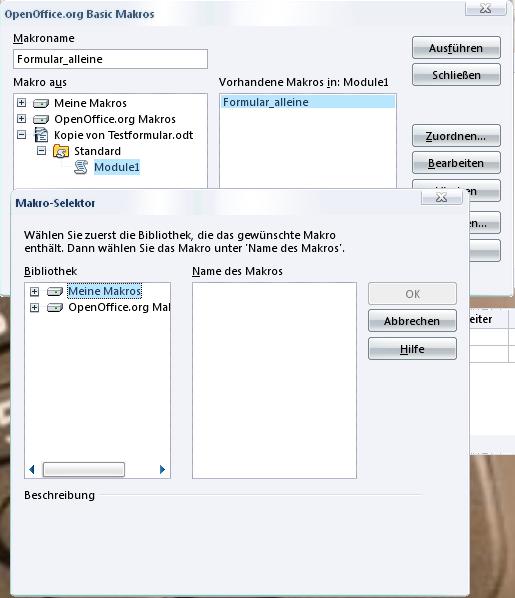Expand Meine Makros in the Makro aus tree
This screenshot has width=515, height=598.
pos(21,103)
